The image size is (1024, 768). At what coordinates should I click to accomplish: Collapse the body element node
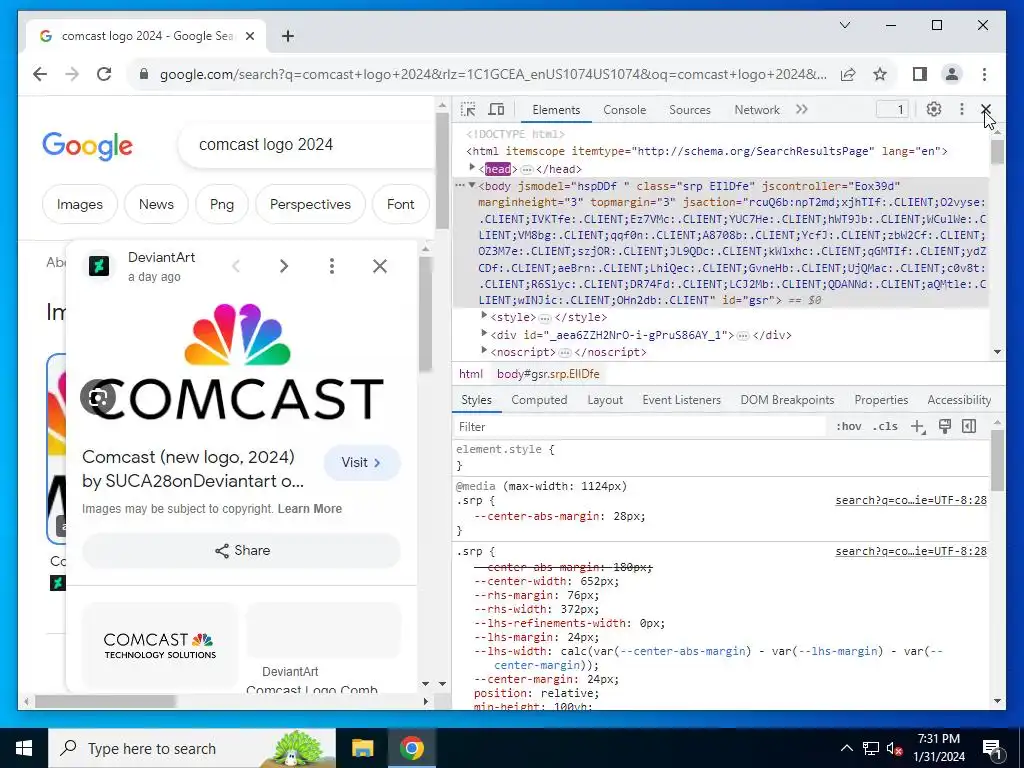472,185
